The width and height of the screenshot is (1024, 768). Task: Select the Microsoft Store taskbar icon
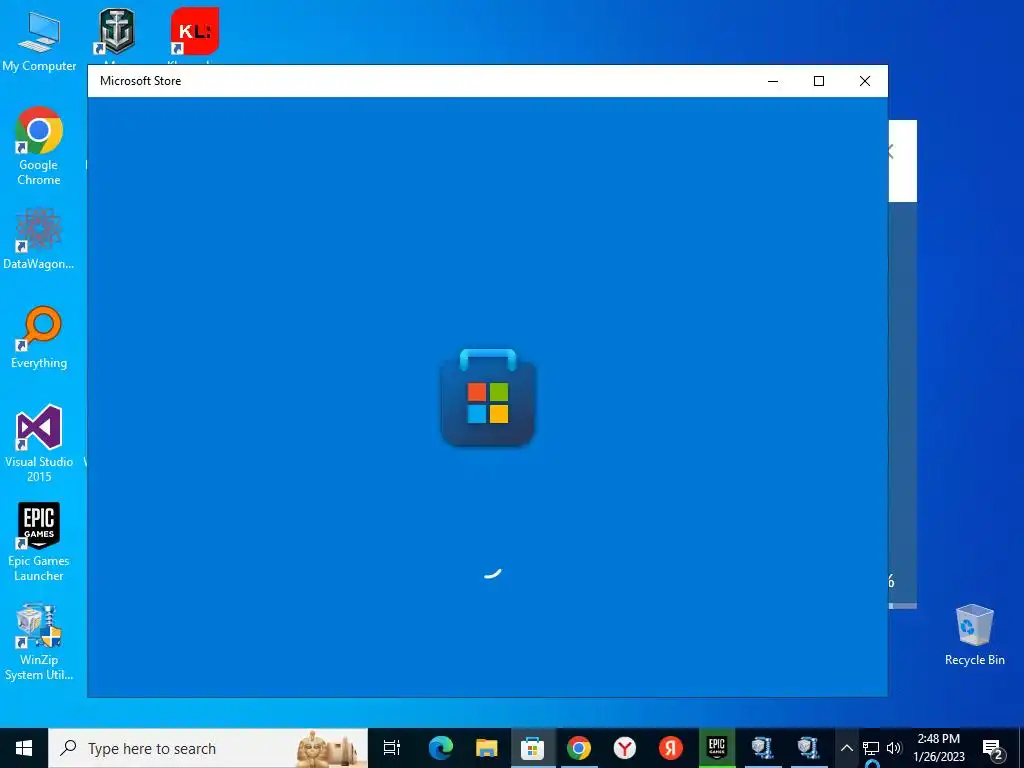pyautogui.click(x=533, y=748)
